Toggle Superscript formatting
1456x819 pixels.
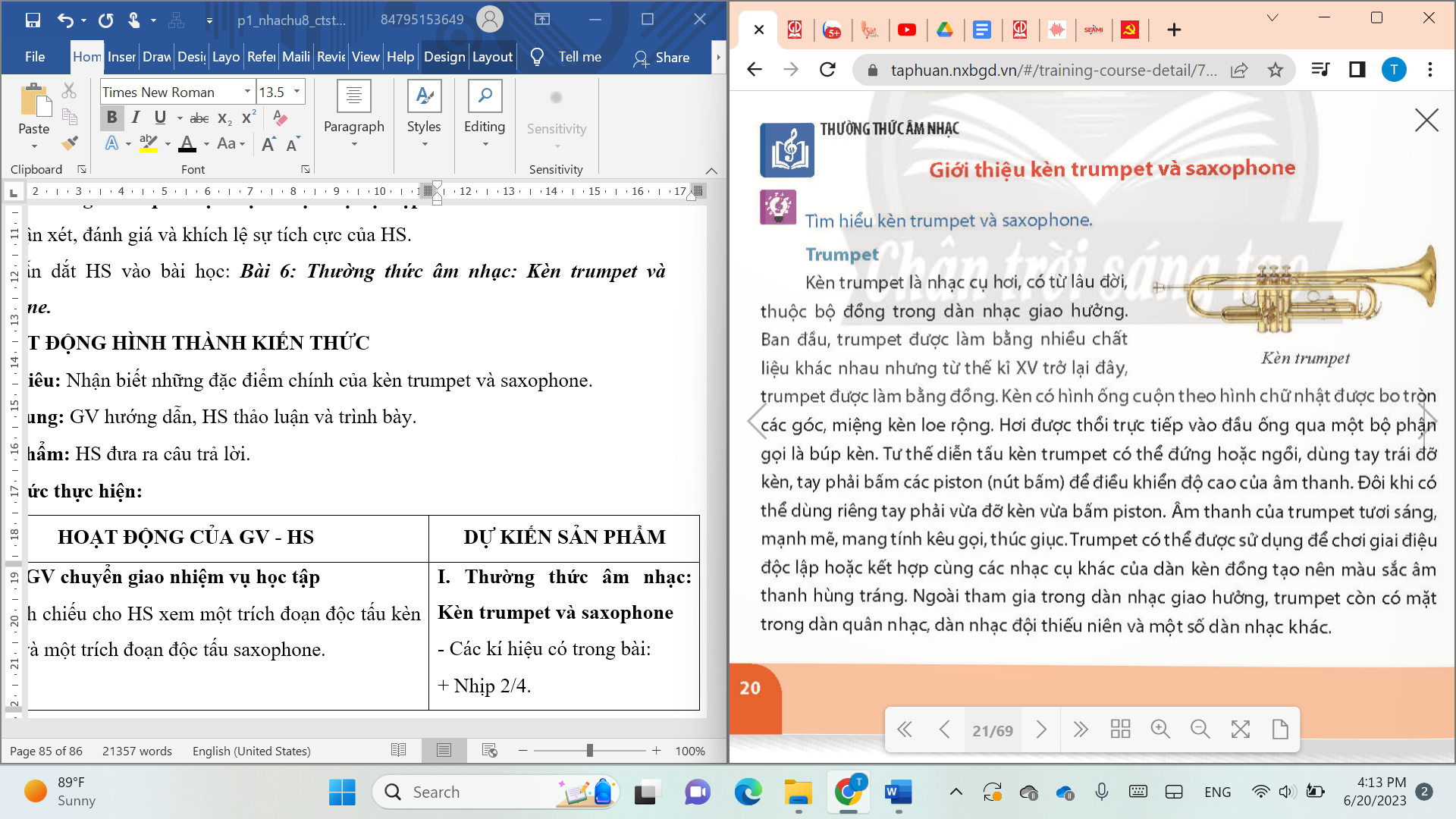pyautogui.click(x=248, y=117)
